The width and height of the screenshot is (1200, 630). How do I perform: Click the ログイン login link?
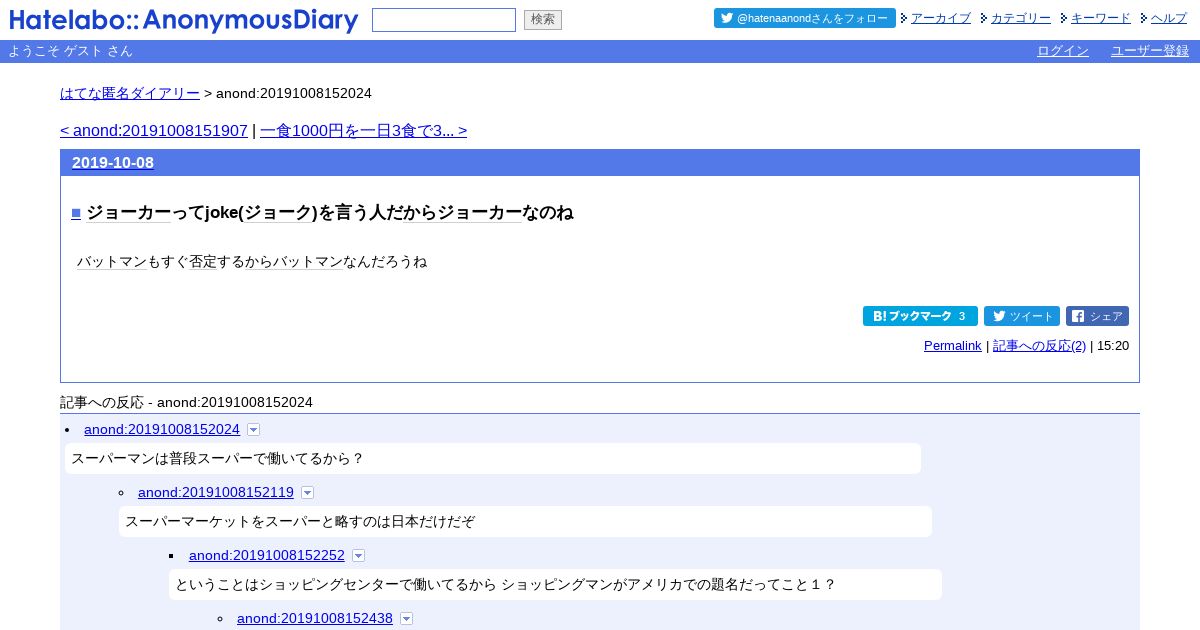point(1063,51)
